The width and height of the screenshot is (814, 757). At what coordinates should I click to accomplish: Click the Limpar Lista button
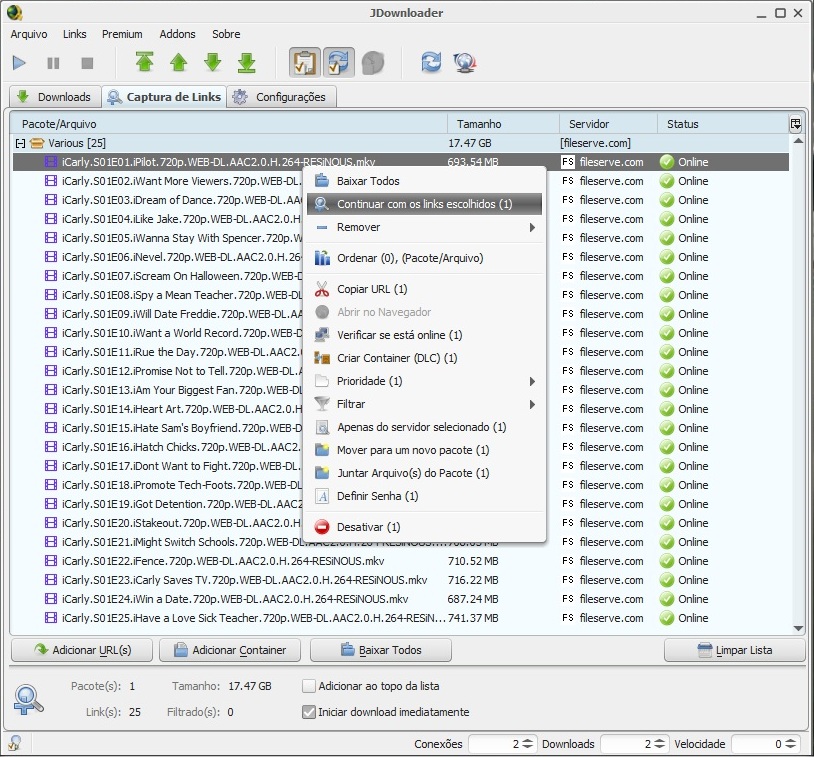(735, 650)
